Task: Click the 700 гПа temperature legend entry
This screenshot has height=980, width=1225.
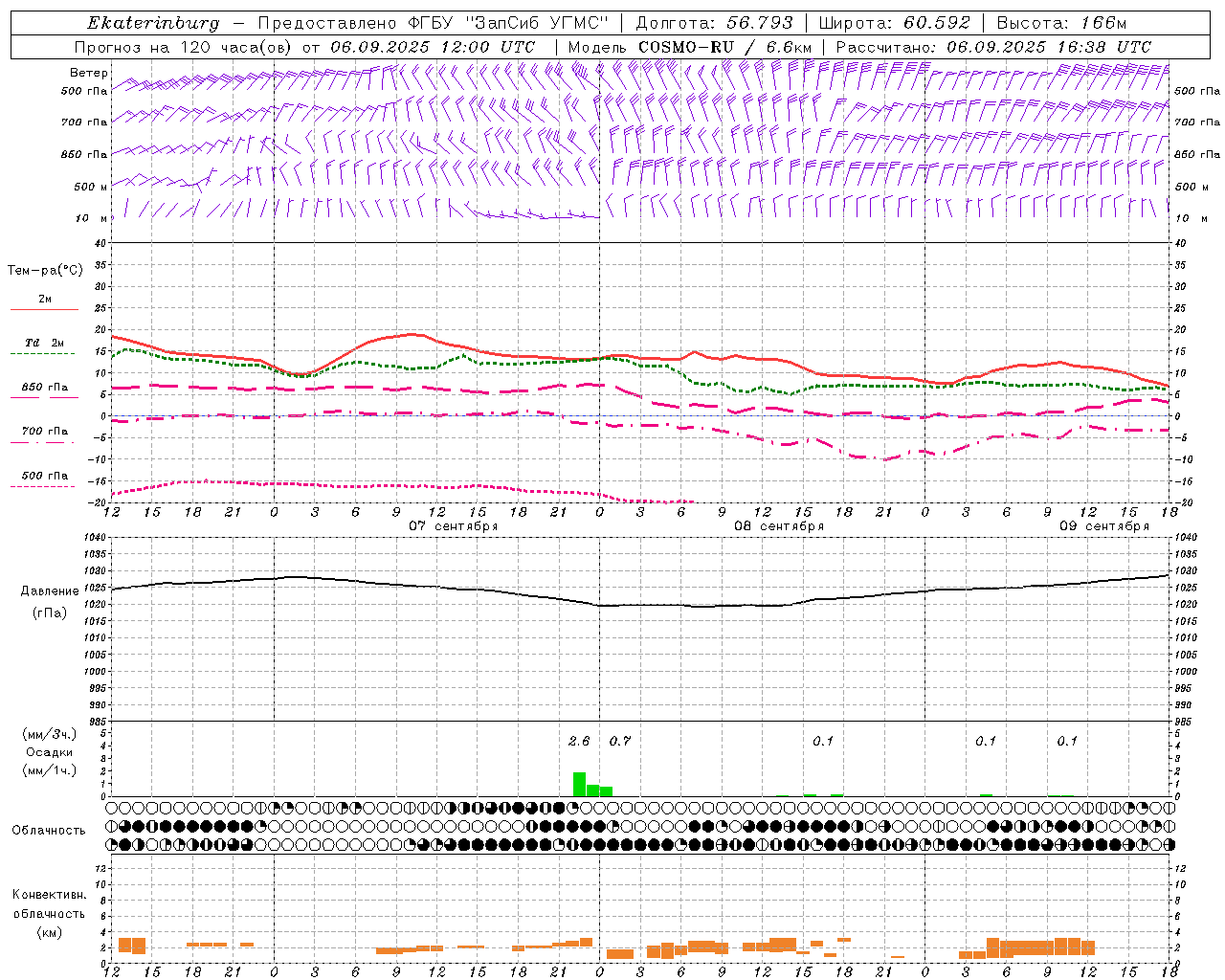Action: click(x=45, y=432)
